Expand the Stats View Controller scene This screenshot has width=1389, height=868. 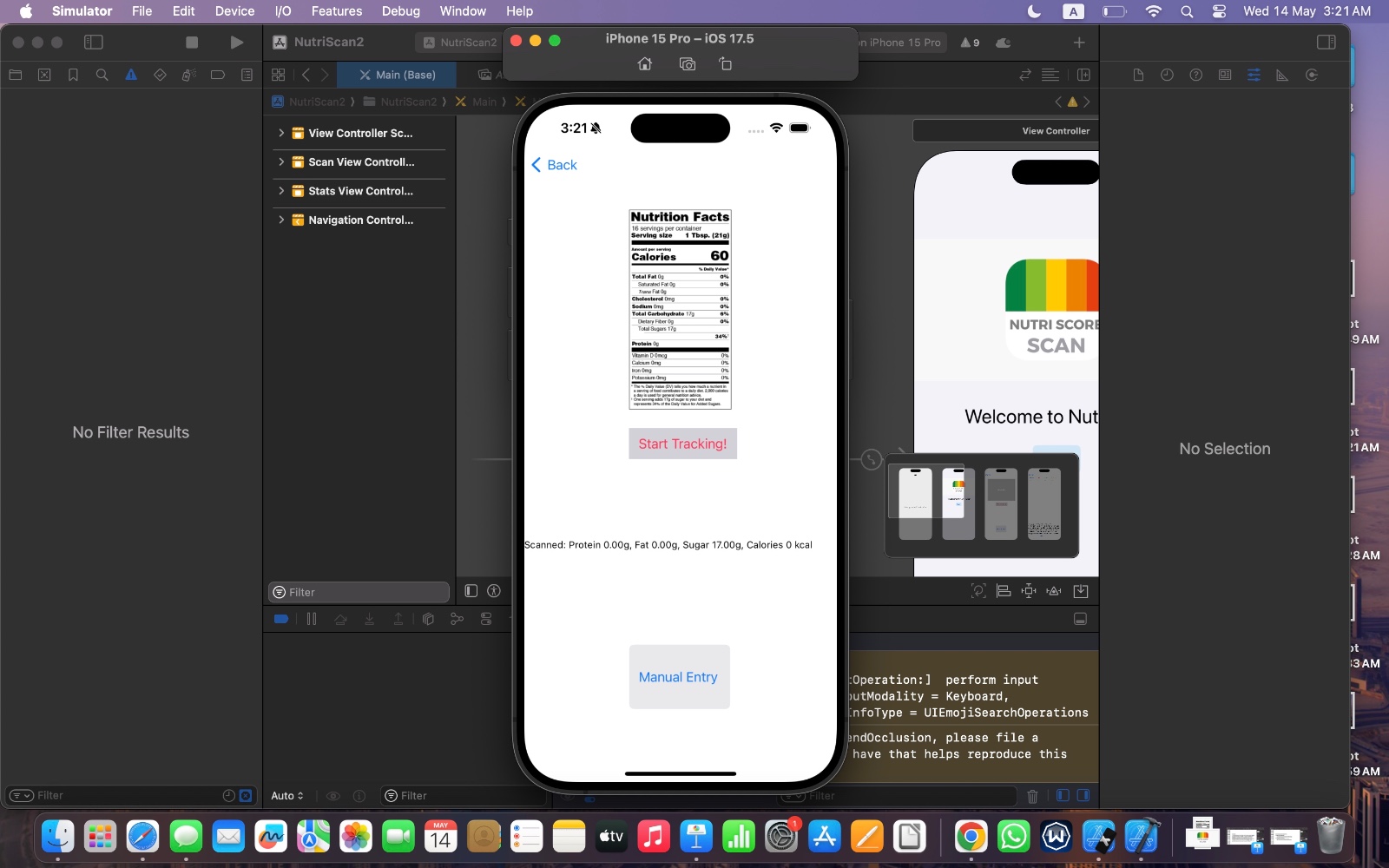coord(281,191)
